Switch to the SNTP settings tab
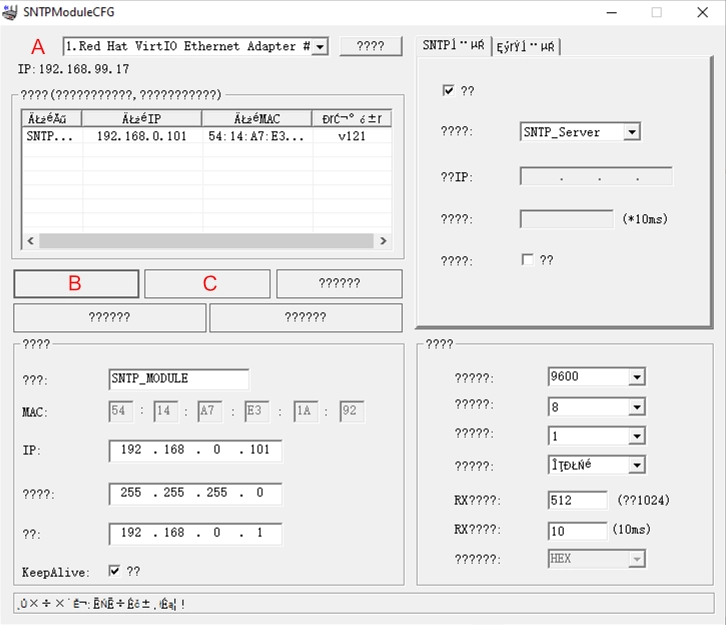 tap(453, 45)
